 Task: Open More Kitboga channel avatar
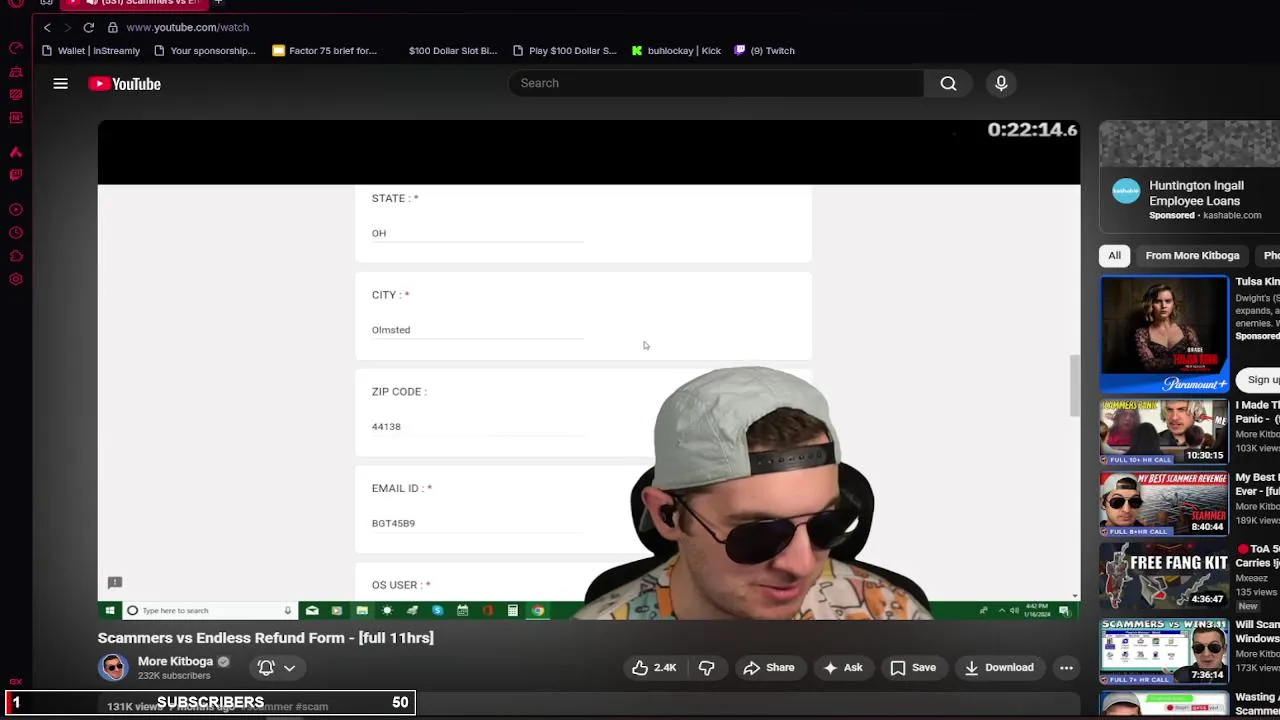113,667
